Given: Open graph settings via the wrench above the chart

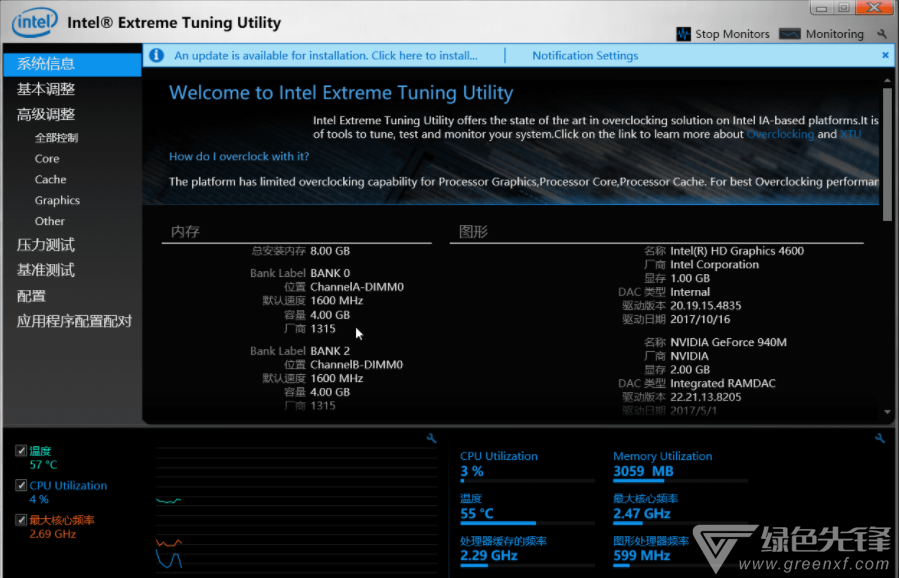Looking at the screenshot, I should point(431,439).
